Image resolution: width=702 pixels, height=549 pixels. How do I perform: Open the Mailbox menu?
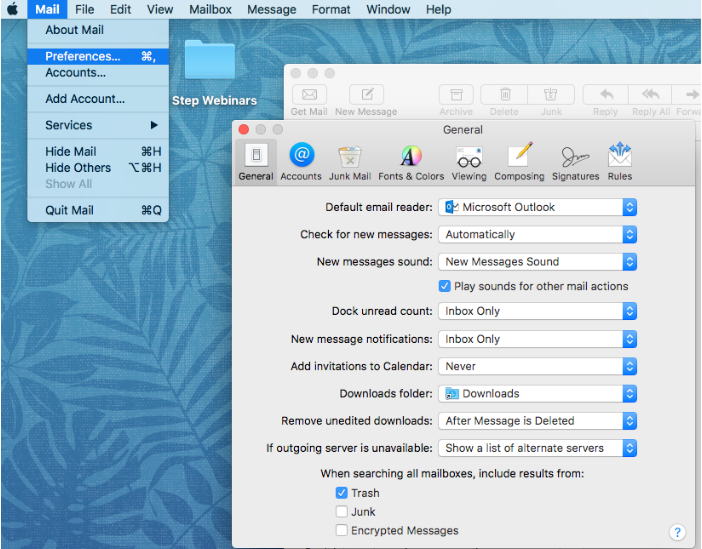pos(210,9)
